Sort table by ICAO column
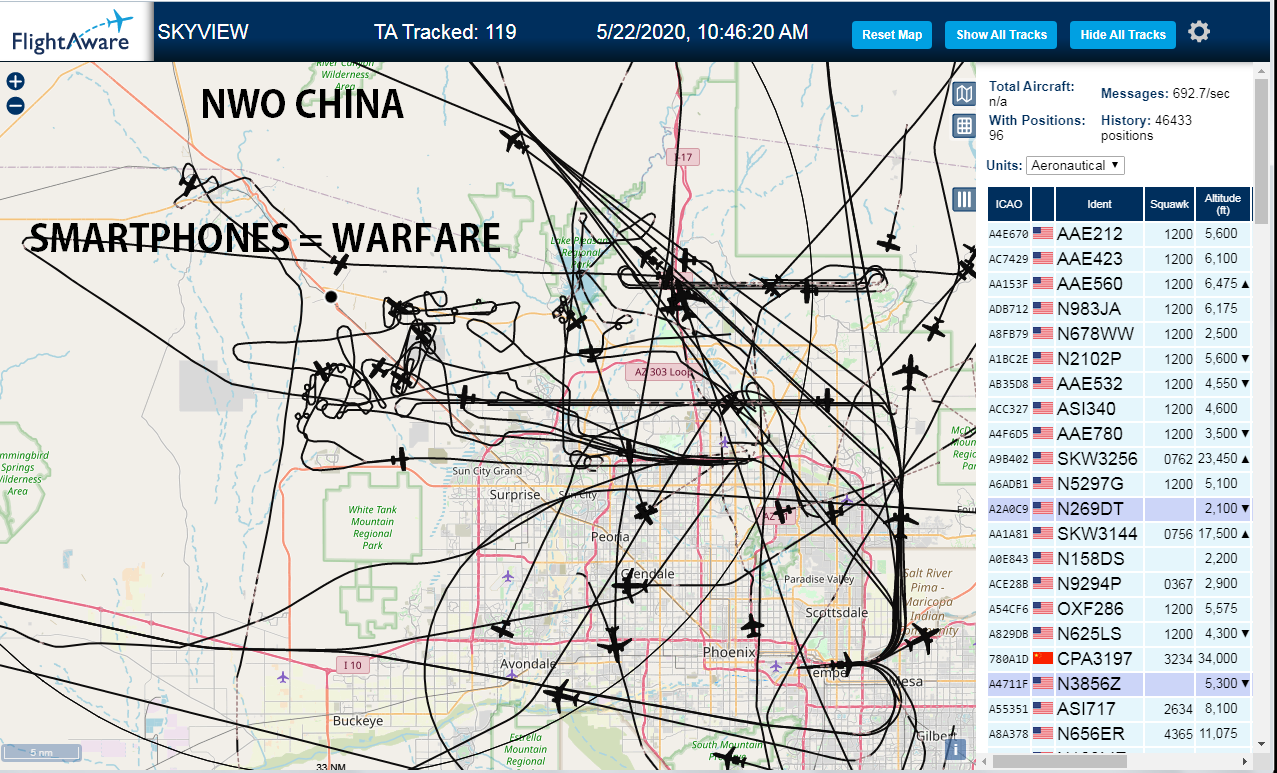 (x=1009, y=204)
